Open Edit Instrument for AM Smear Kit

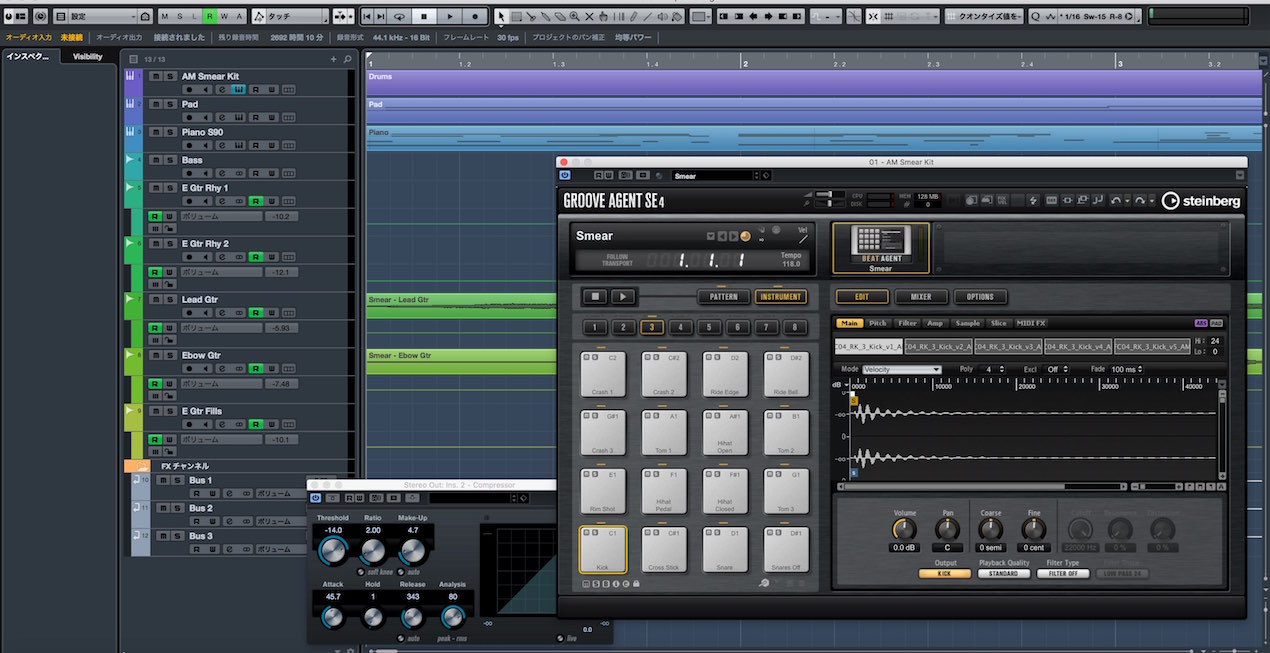pyautogui.click(x=239, y=90)
